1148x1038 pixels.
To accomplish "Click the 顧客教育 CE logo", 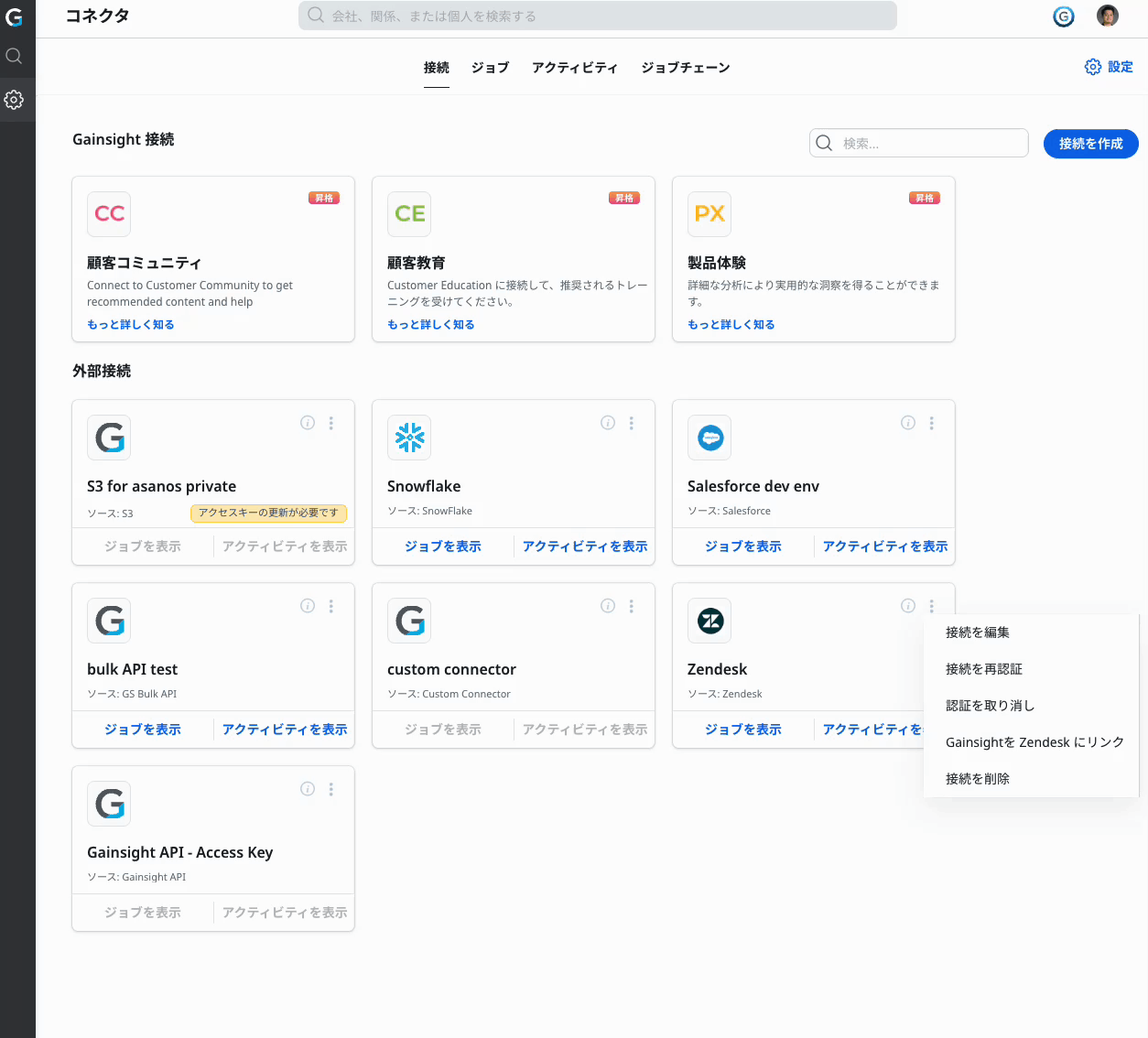I will coord(409,214).
